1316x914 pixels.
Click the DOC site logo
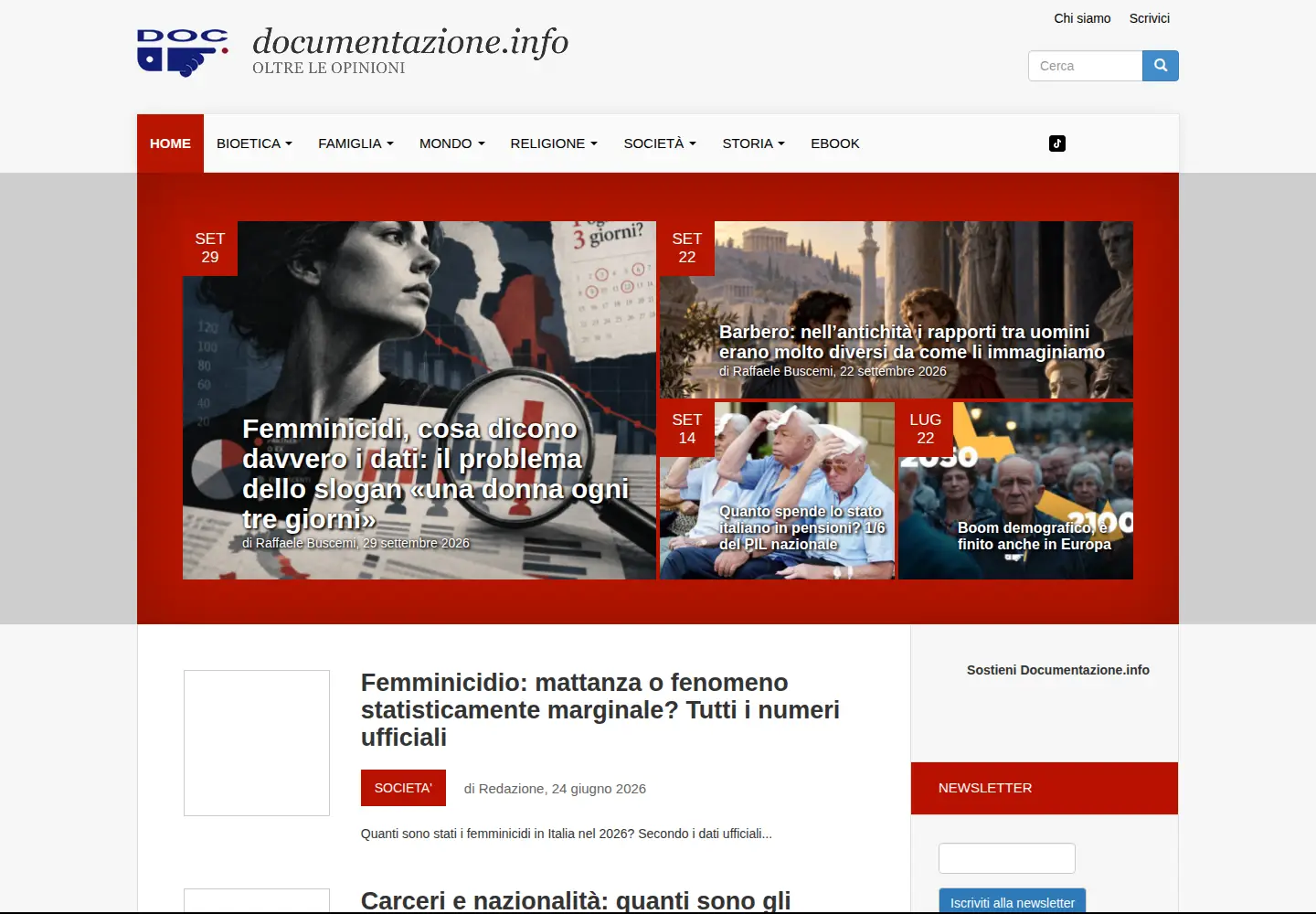tap(183, 53)
